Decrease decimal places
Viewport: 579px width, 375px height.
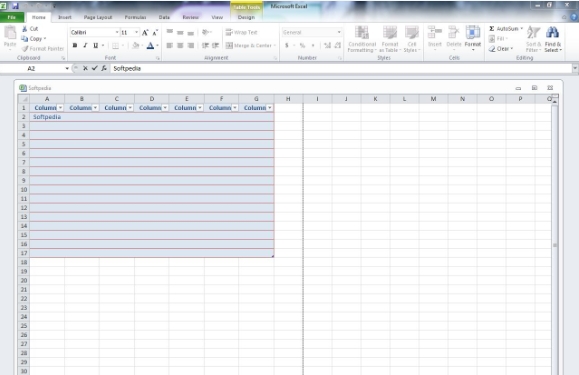(338, 45)
